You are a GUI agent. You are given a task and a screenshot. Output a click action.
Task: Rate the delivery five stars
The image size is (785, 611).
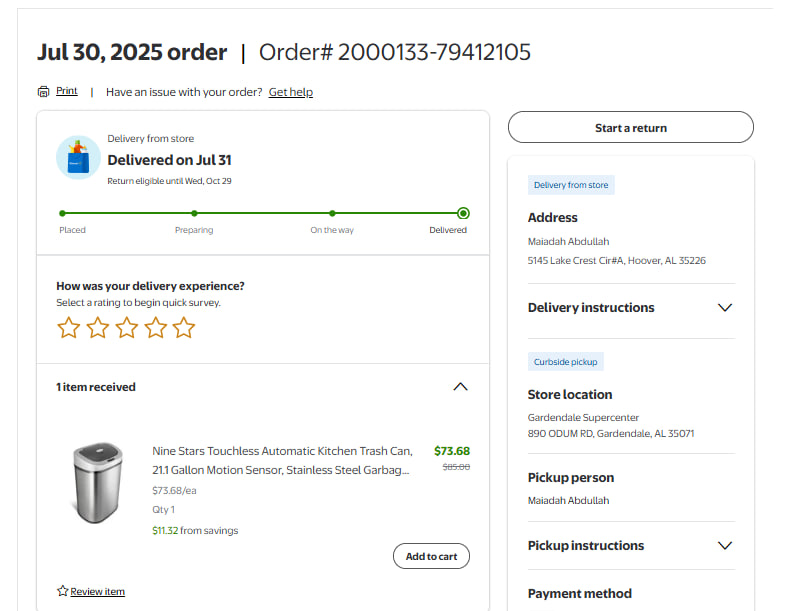point(184,328)
